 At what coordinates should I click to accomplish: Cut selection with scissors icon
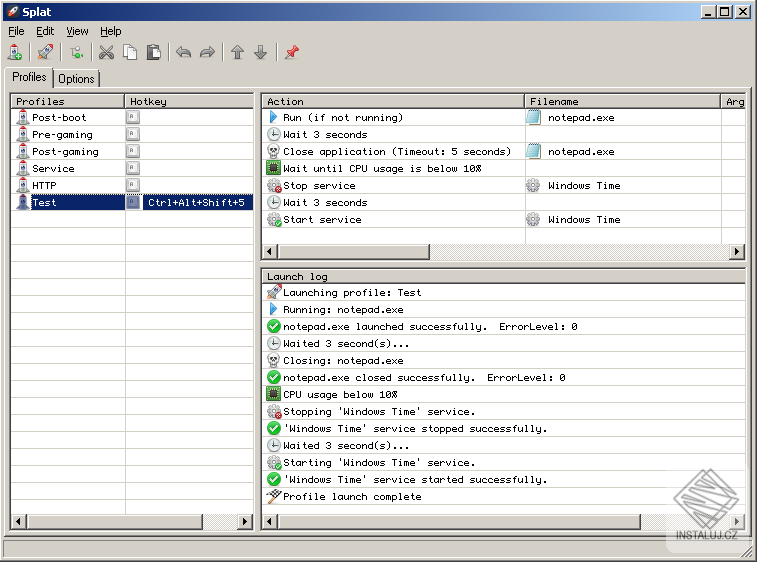tap(106, 52)
